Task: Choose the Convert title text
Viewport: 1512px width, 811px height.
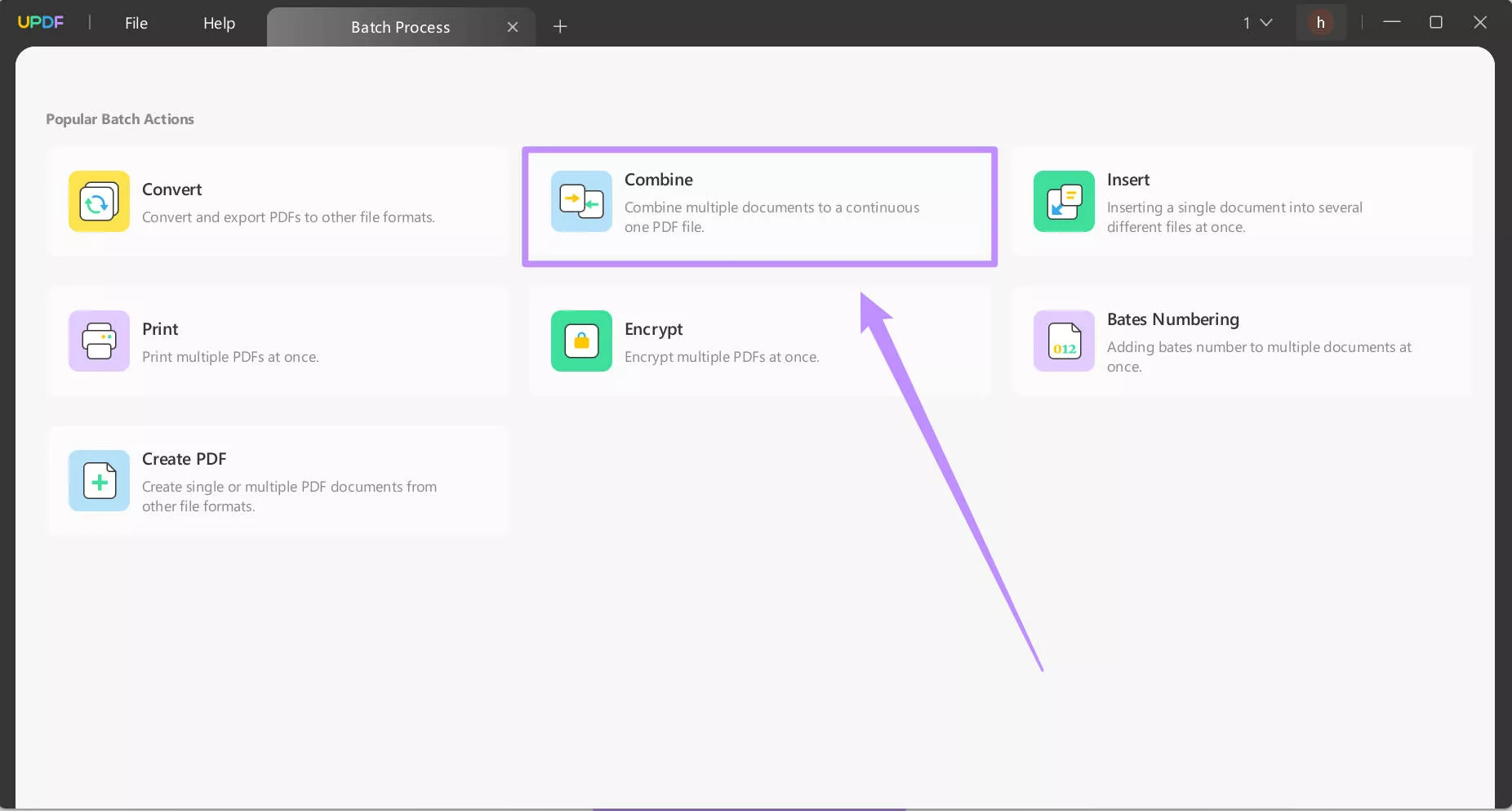Action: [171, 189]
